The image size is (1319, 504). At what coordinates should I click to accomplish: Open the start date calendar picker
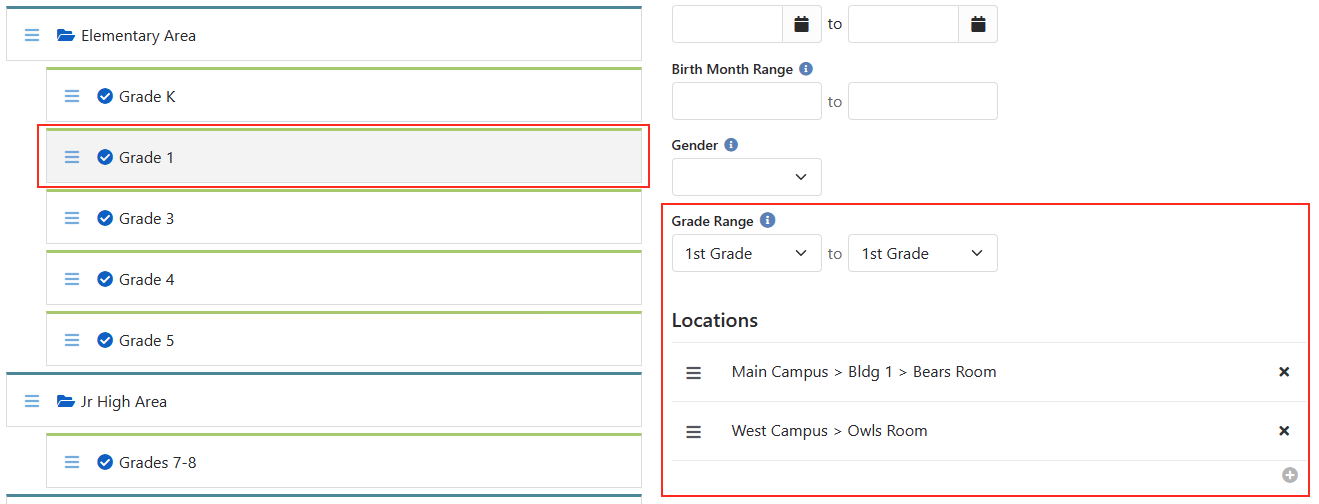coord(801,24)
